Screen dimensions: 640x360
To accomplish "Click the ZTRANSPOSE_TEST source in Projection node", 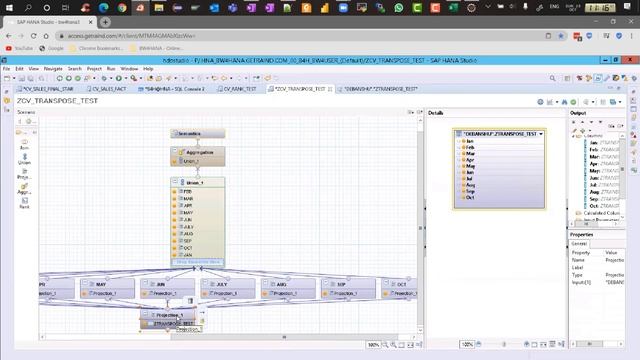I will [x=168, y=323].
